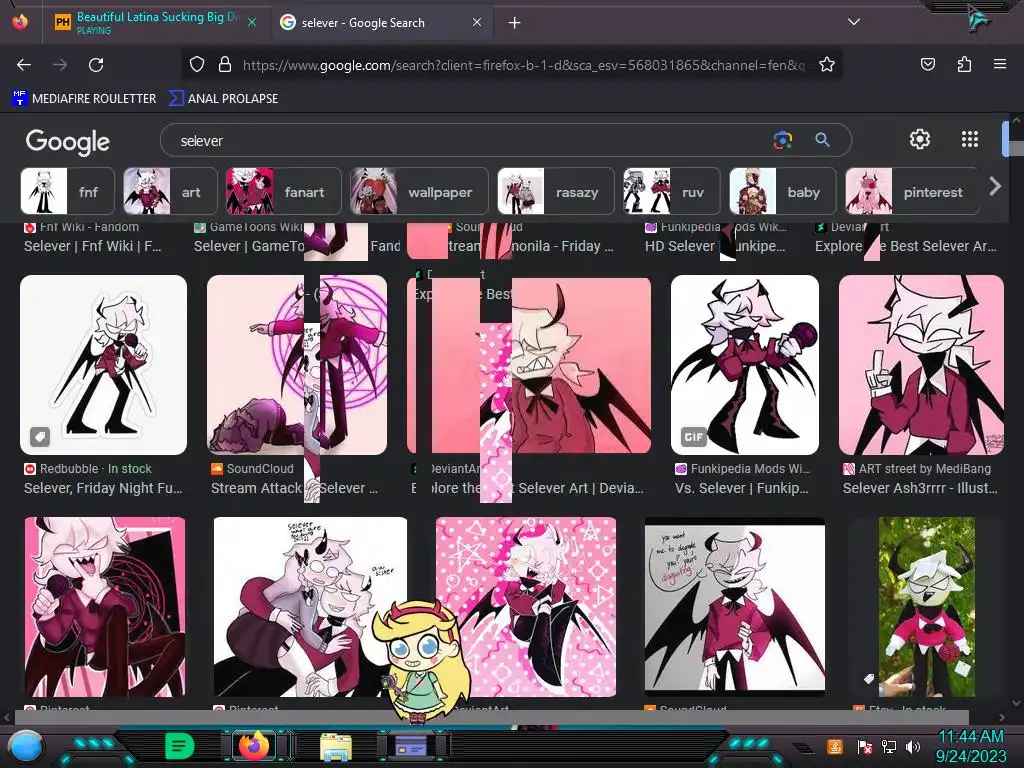The image size is (1024, 768).
Task: Click the GIF badge on Funkipedia thumbnail
Action: tap(694, 436)
